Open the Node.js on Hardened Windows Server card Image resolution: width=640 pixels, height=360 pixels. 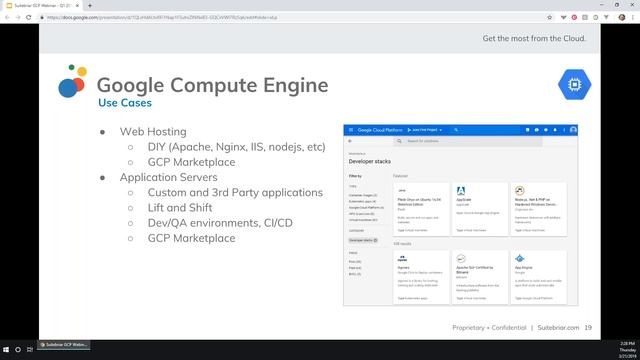click(x=539, y=209)
